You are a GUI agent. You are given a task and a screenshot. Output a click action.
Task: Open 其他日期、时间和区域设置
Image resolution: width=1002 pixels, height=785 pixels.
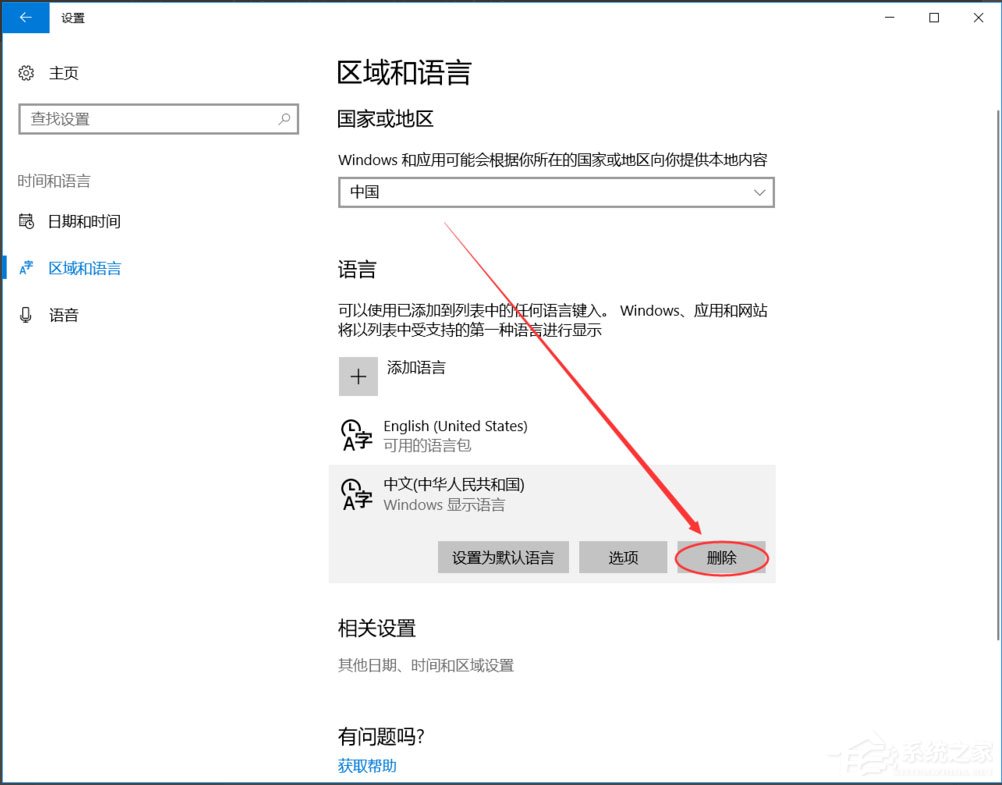click(x=425, y=664)
